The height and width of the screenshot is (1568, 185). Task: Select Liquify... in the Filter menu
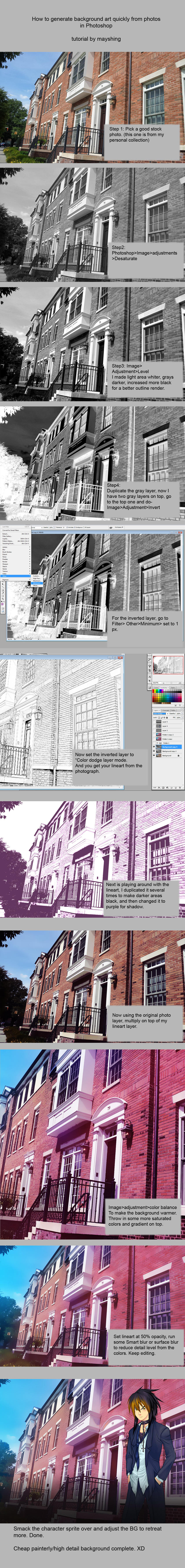pyautogui.click(x=16, y=539)
